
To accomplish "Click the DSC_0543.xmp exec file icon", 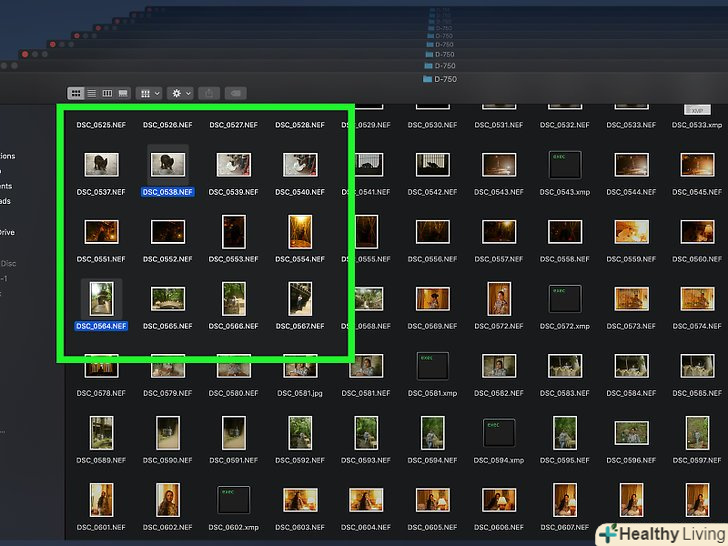I will (x=564, y=164).
